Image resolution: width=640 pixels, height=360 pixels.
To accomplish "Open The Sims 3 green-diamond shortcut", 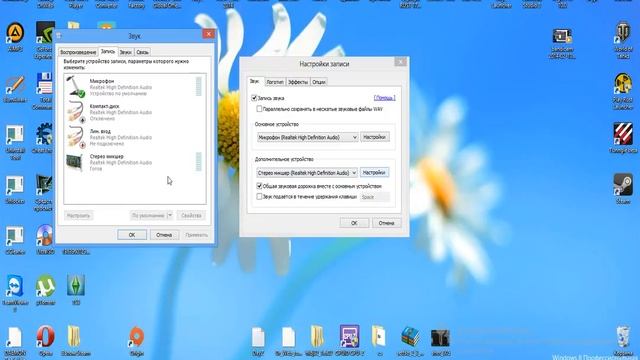I will (x=76, y=285).
